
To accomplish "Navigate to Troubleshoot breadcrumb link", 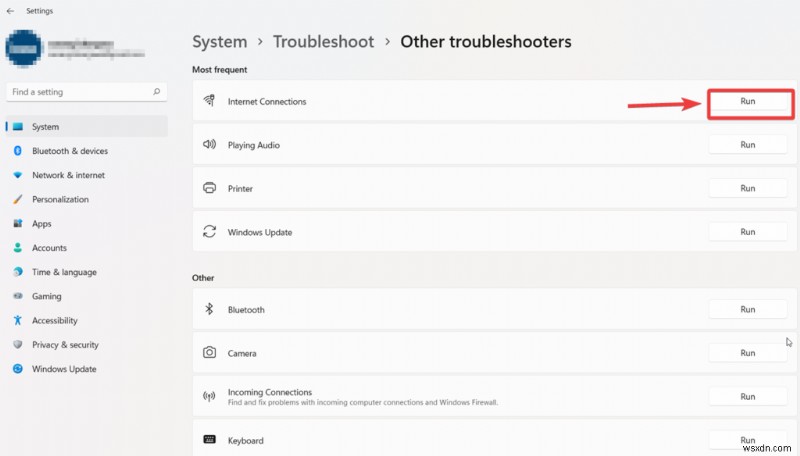I will point(323,42).
